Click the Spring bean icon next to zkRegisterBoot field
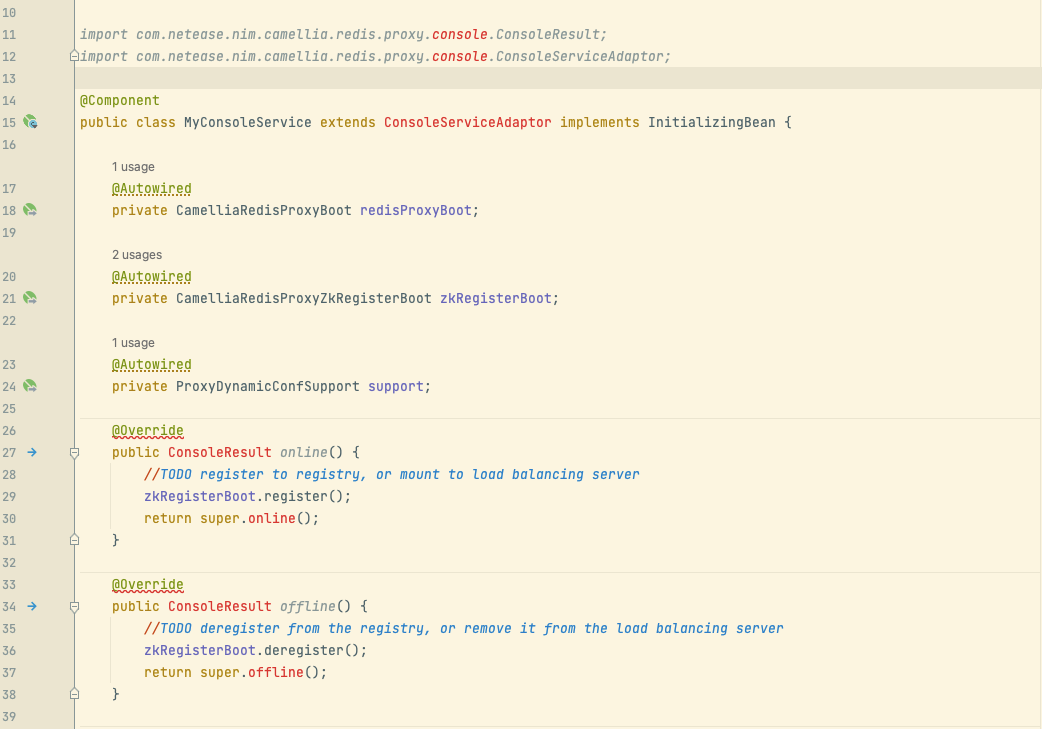Viewport: 1042px width, 729px height. pos(30,297)
